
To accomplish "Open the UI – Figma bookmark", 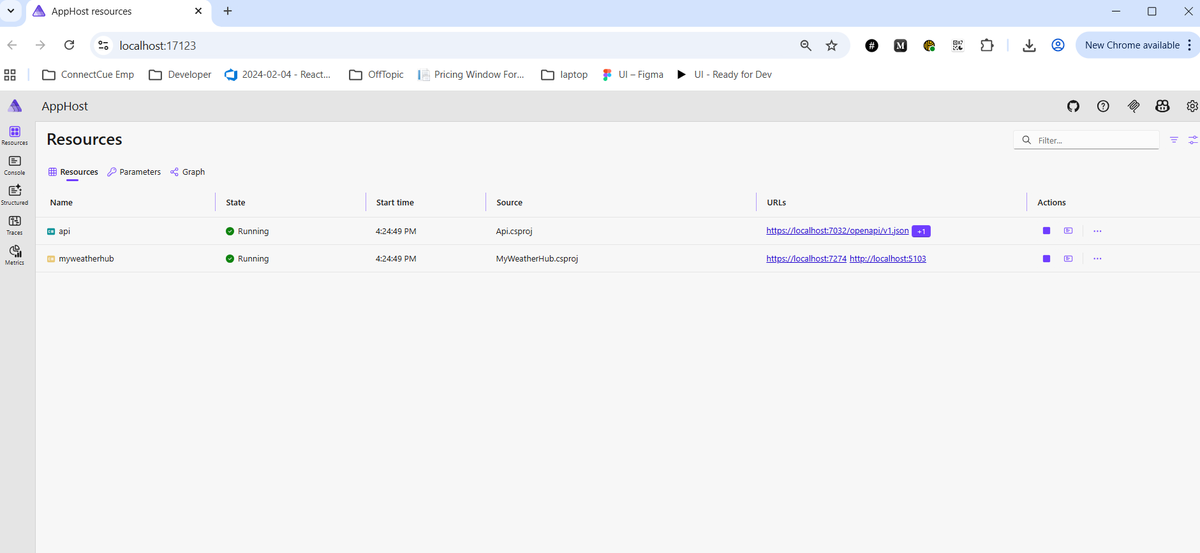I will coord(633,74).
